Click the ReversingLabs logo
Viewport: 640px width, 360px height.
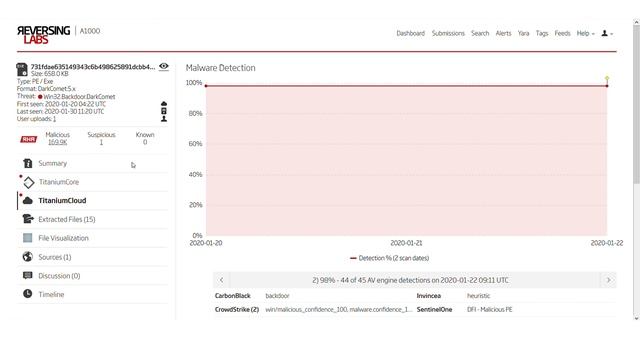pos(43,35)
